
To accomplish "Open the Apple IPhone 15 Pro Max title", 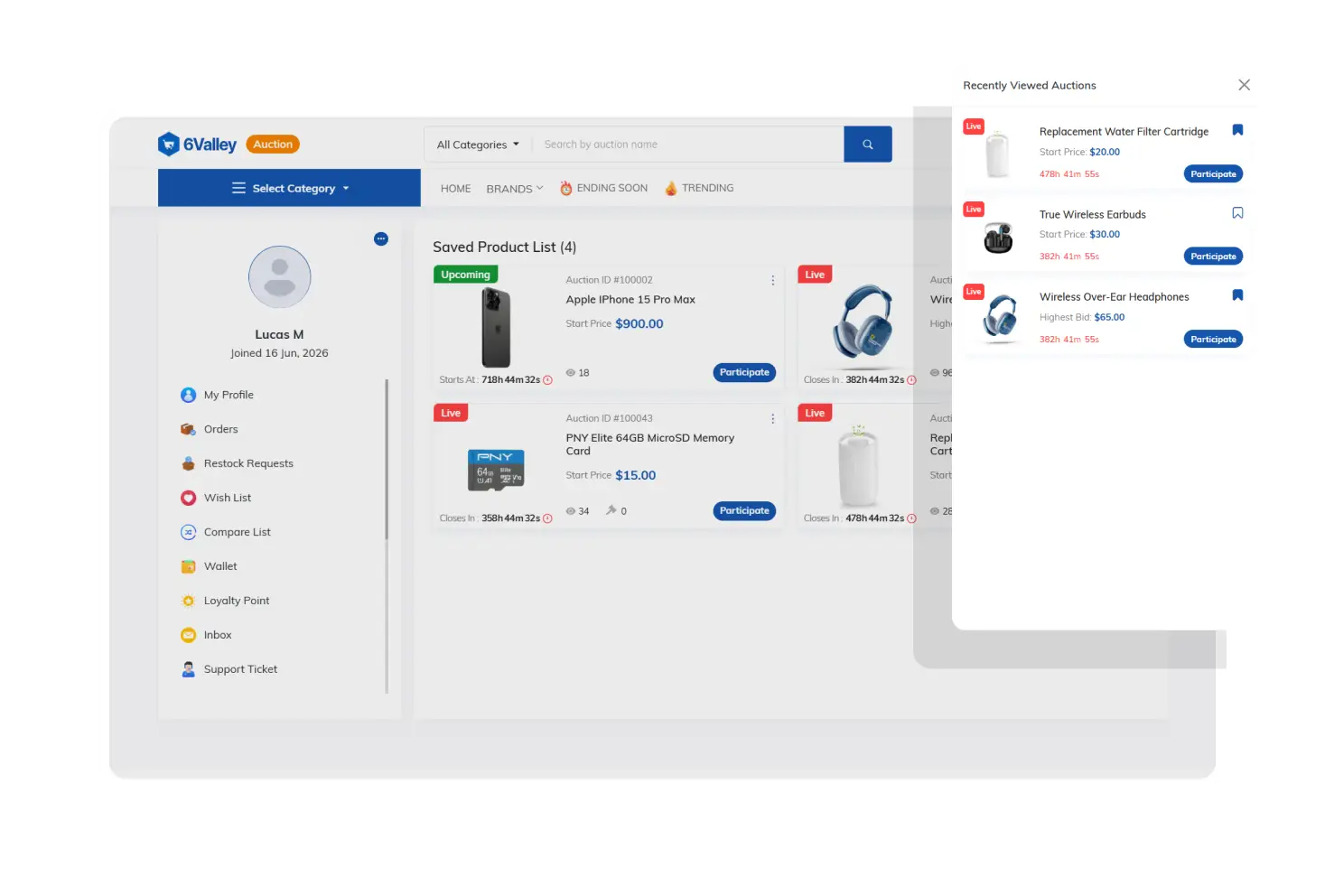I will tap(630, 300).
